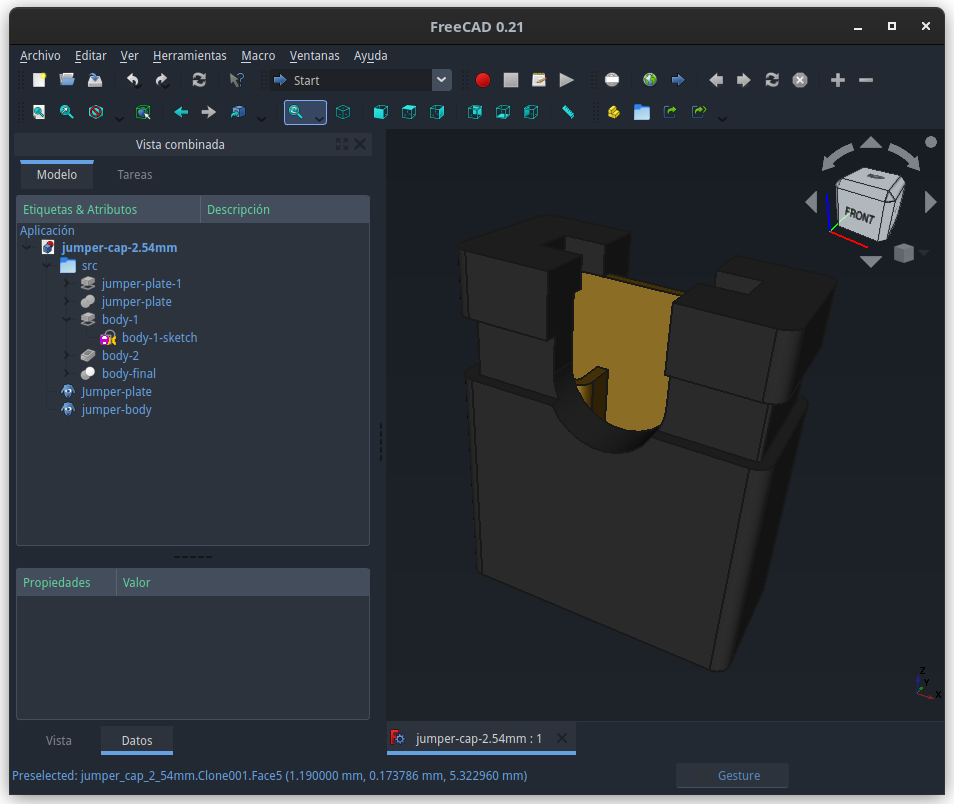
Task: Set left view cube icon
Action: [531, 112]
